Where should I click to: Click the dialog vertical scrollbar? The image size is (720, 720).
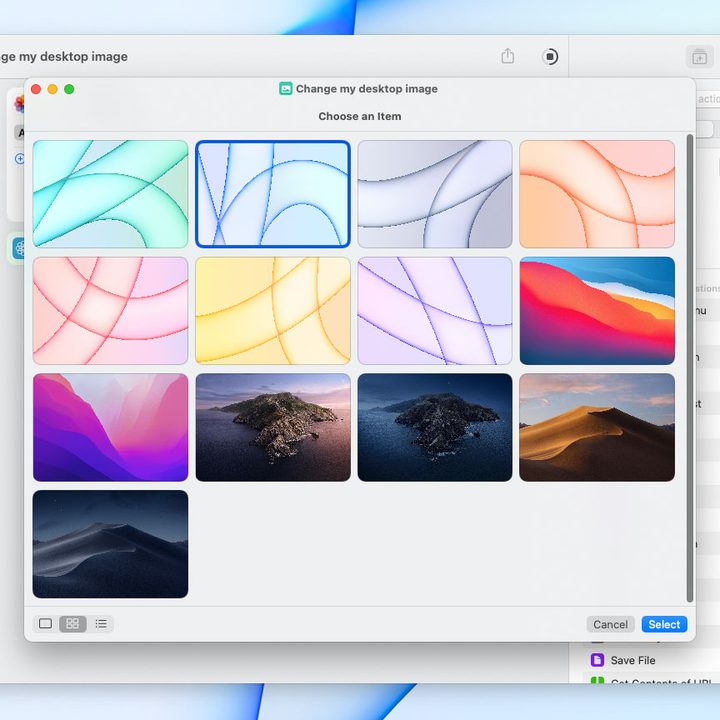(x=689, y=368)
